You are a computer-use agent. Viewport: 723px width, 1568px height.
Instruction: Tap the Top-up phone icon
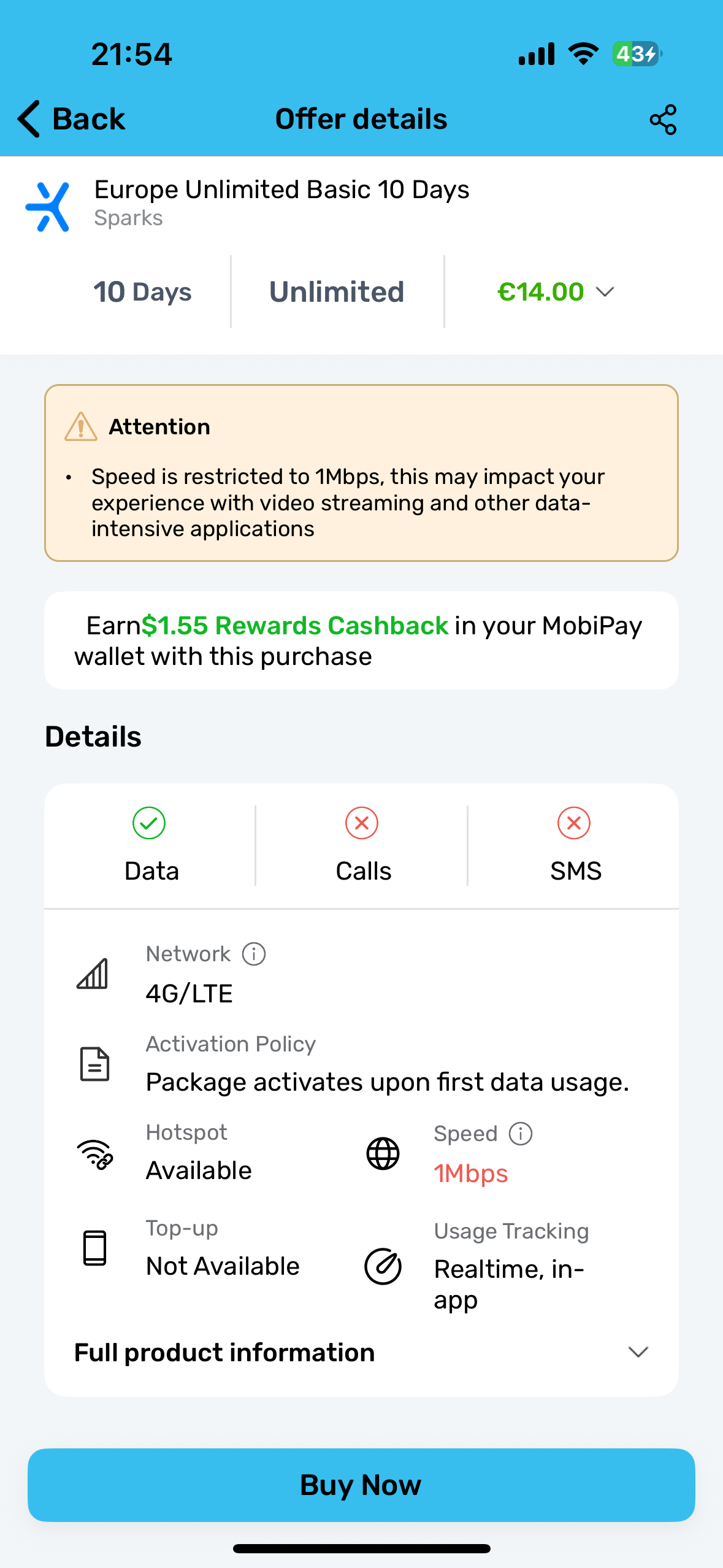click(x=94, y=1248)
